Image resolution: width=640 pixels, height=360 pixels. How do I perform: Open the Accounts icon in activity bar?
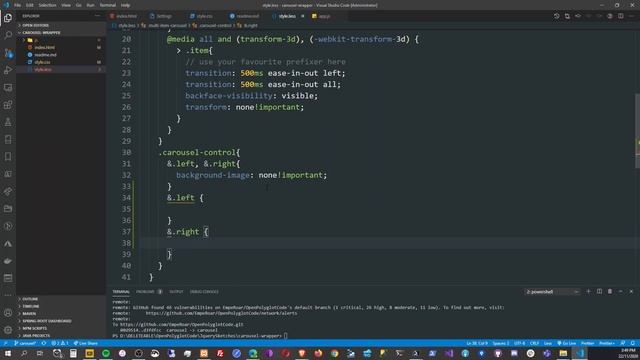coord(8,313)
